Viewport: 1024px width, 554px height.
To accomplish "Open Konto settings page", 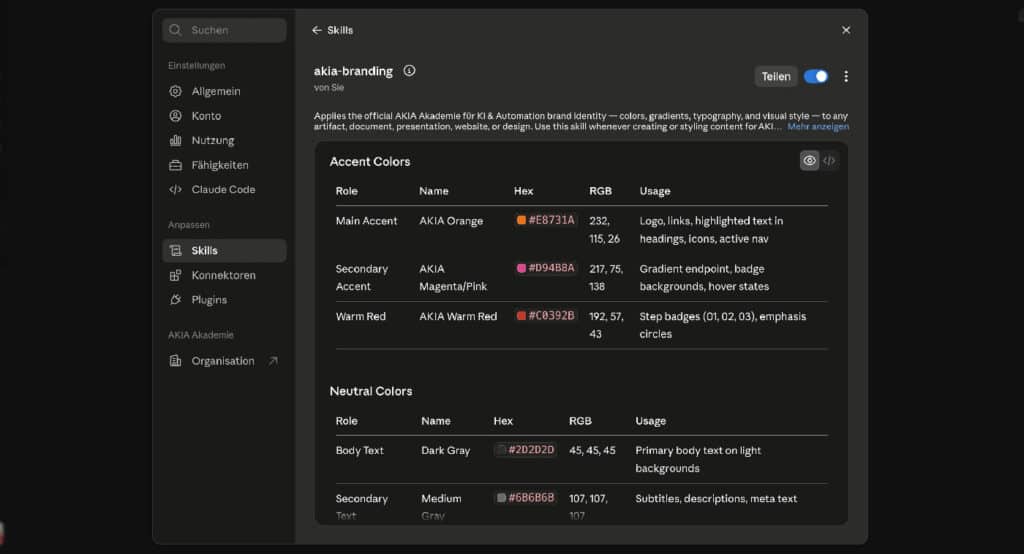I will tap(224, 116).
